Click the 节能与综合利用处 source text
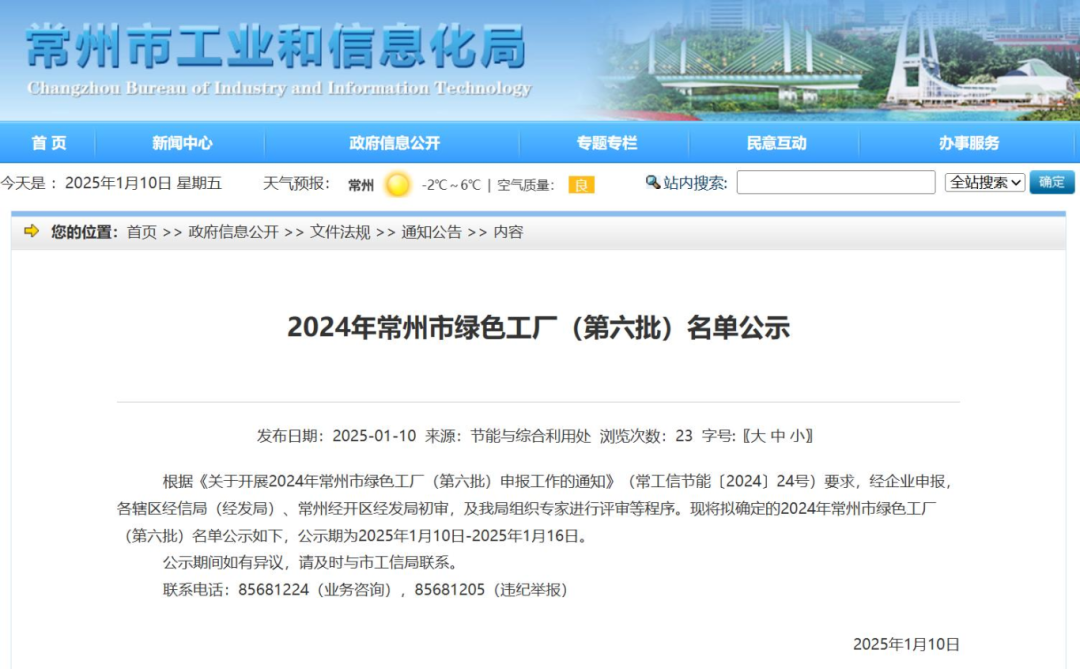 530,435
